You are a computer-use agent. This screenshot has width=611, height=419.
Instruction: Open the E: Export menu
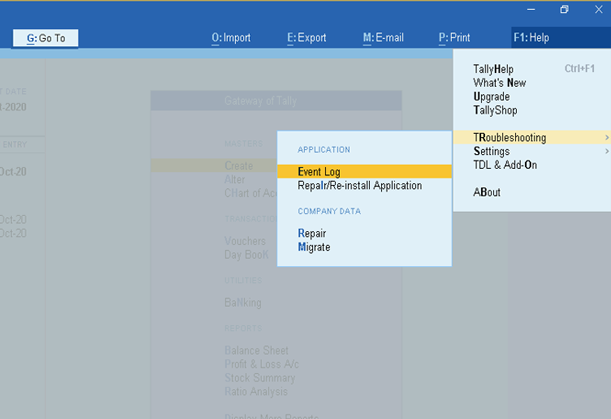coord(307,38)
